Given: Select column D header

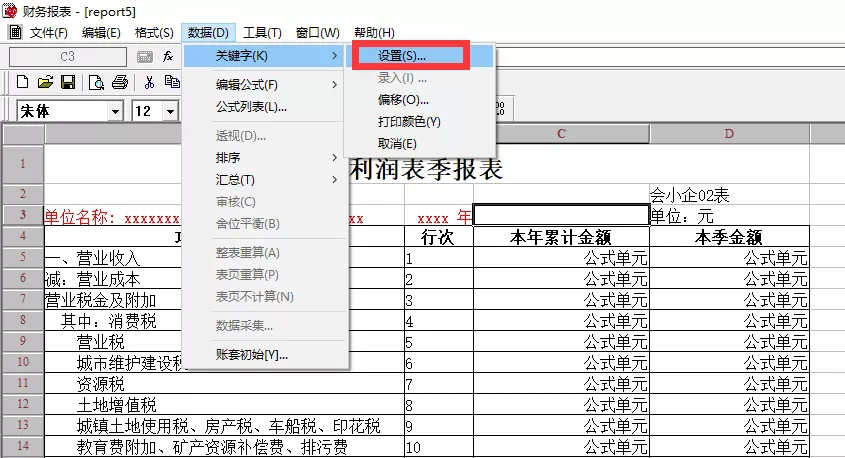Looking at the screenshot, I should coord(729,133).
